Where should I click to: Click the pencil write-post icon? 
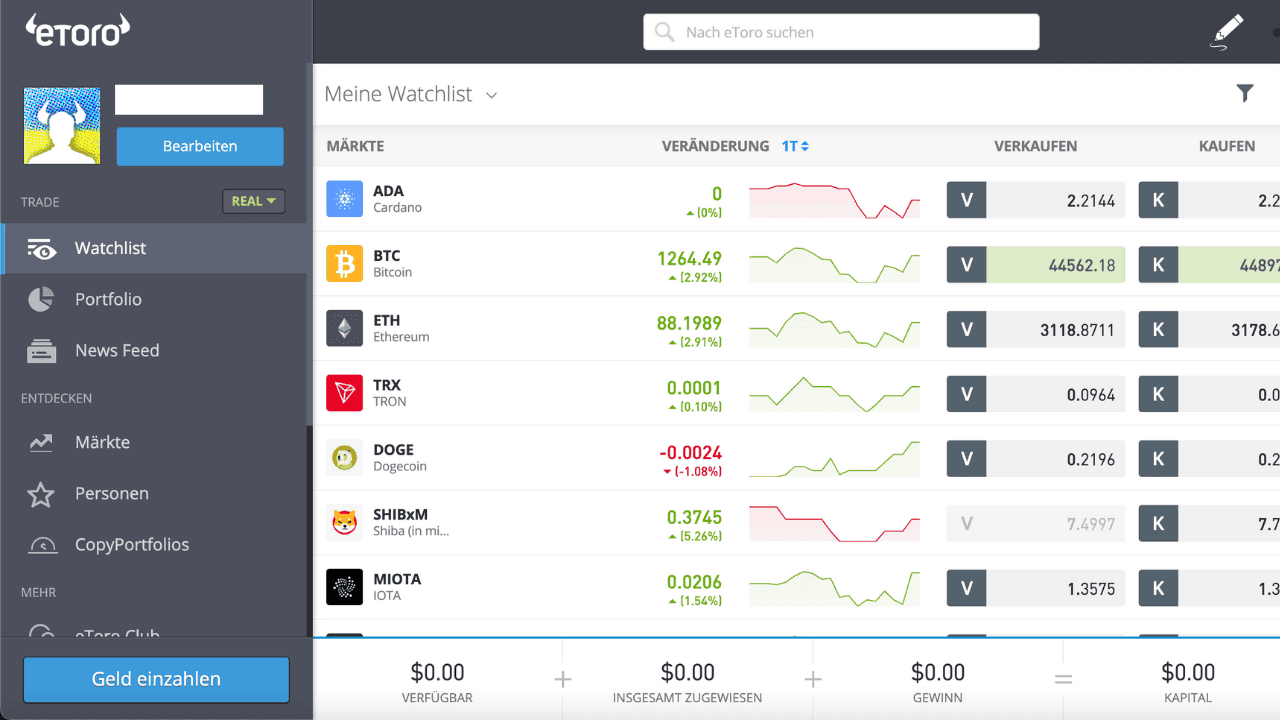1227,32
